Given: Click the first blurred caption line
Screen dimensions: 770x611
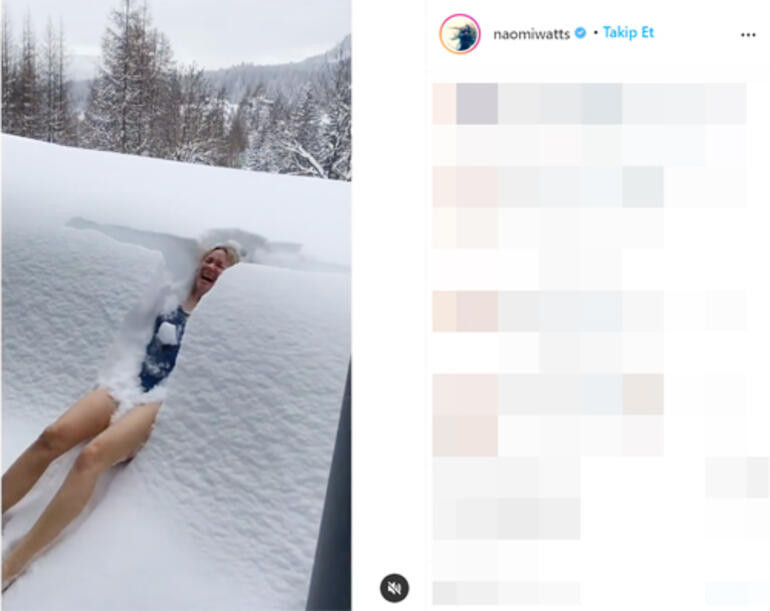Looking at the screenshot, I should point(589,104).
